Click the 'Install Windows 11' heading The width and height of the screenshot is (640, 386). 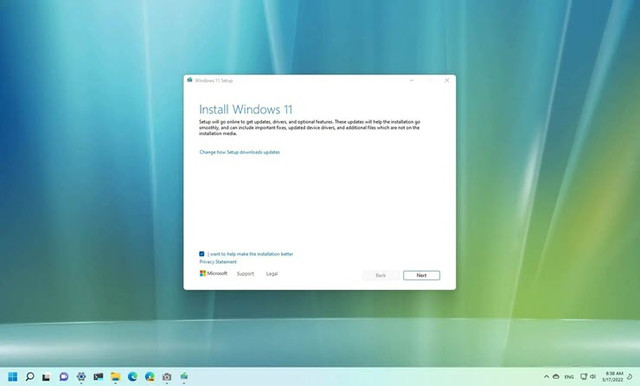pos(246,109)
